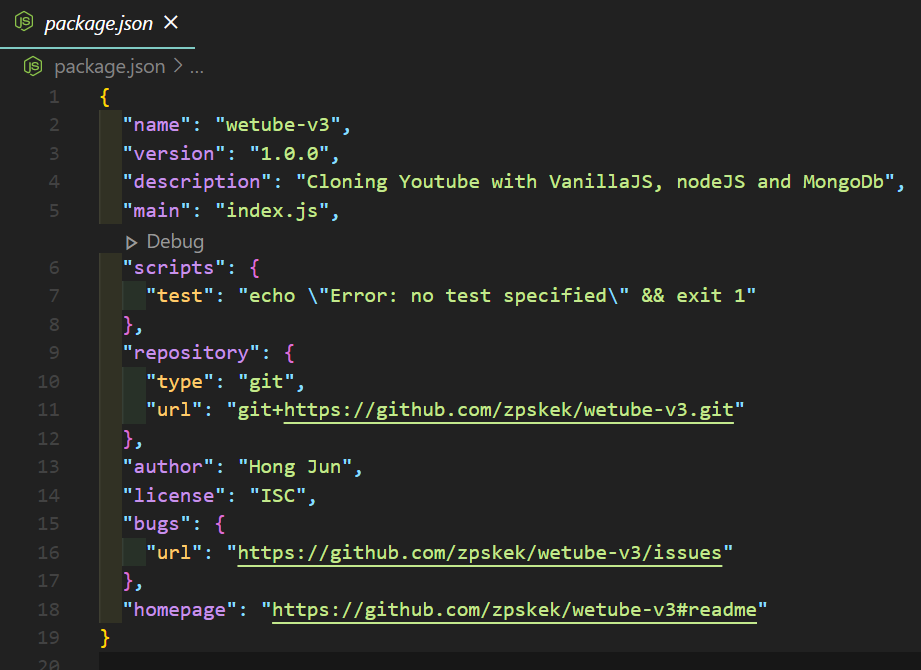Click the "type" key on line 10
Screen dimensions: 921x670
(180, 382)
